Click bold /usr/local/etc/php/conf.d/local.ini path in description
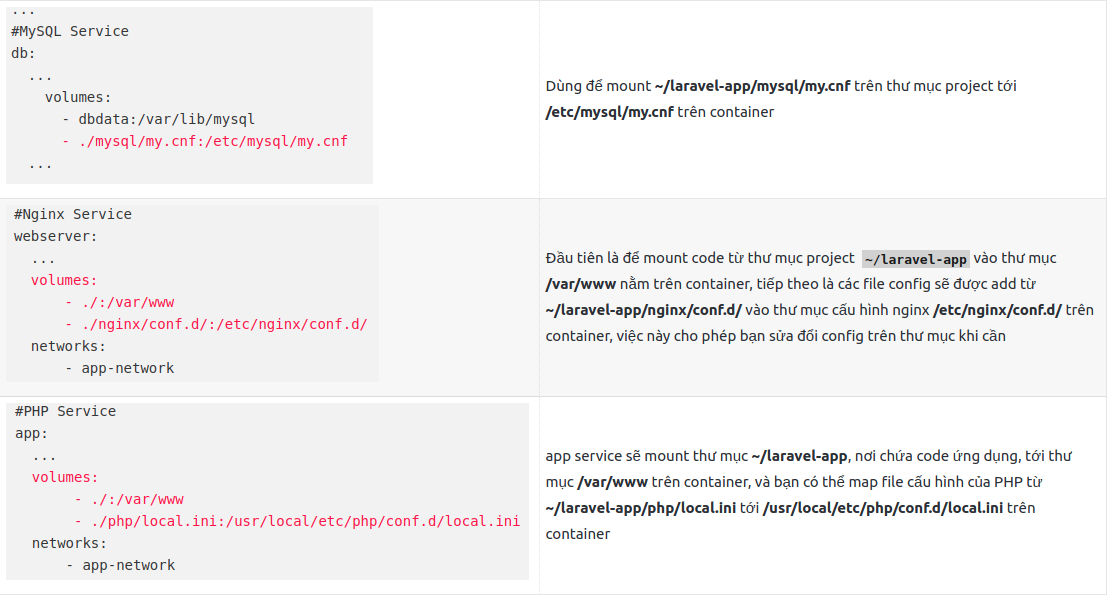Image resolution: width=1107 pixels, height=595 pixels. [x=882, y=508]
